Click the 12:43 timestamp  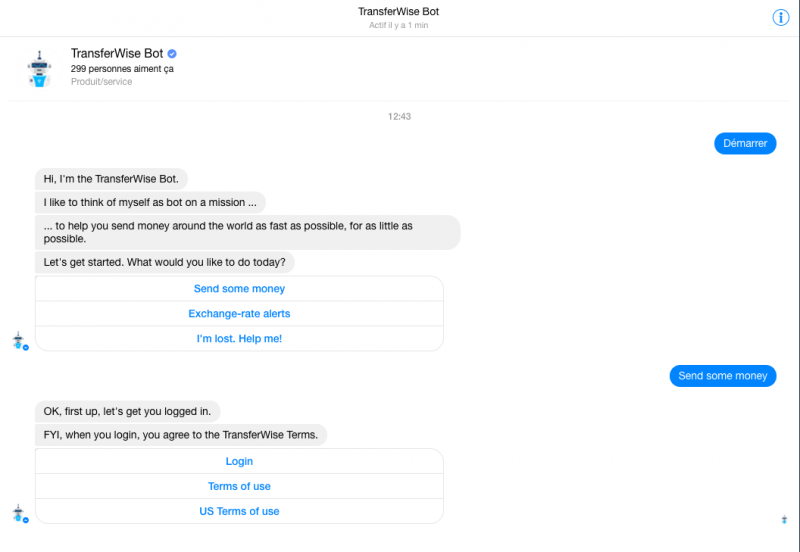coord(399,116)
